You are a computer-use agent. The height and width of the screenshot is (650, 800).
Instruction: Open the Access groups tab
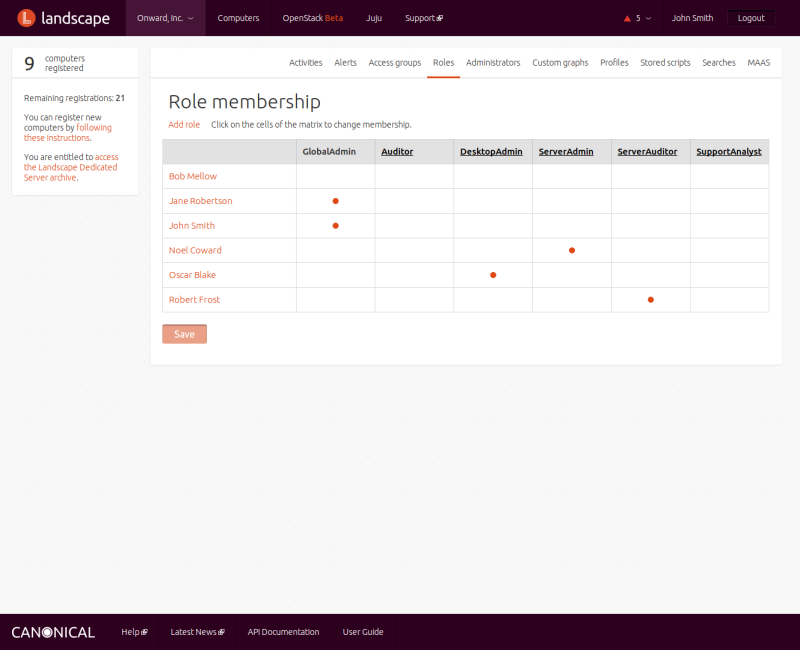[395, 62]
